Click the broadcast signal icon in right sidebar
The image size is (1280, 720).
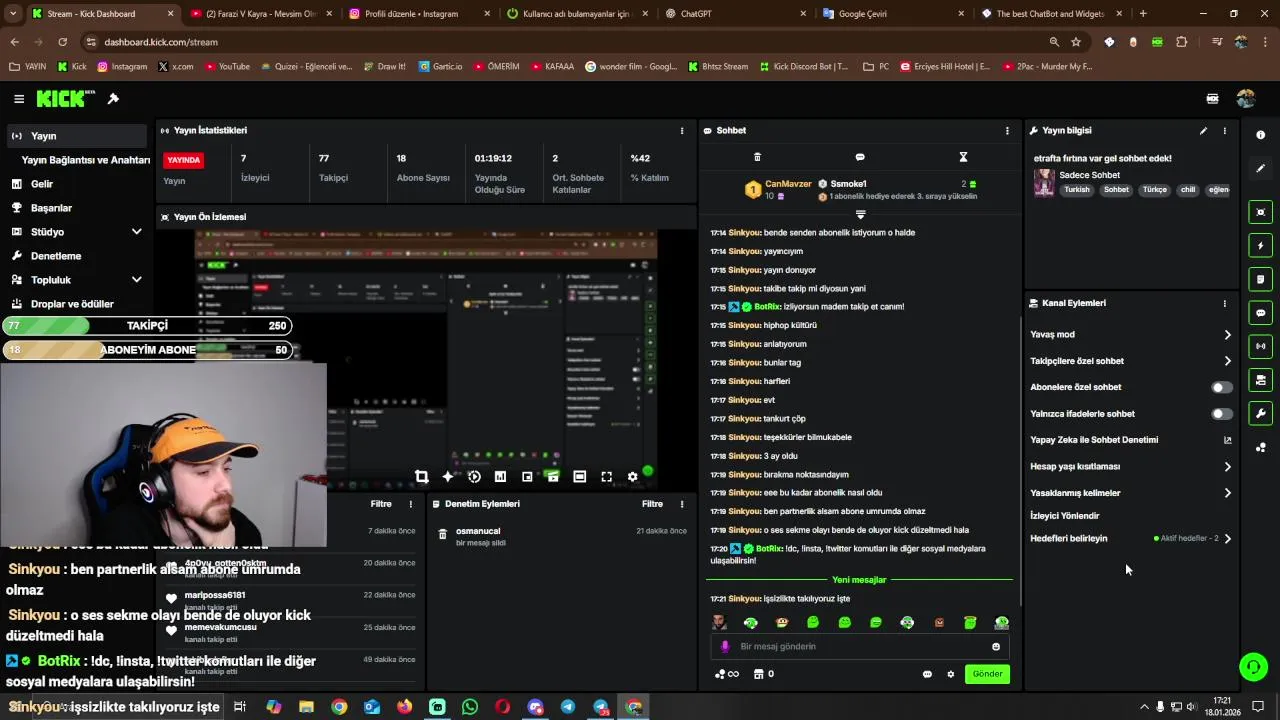pyautogui.click(x=1261, y=346)
